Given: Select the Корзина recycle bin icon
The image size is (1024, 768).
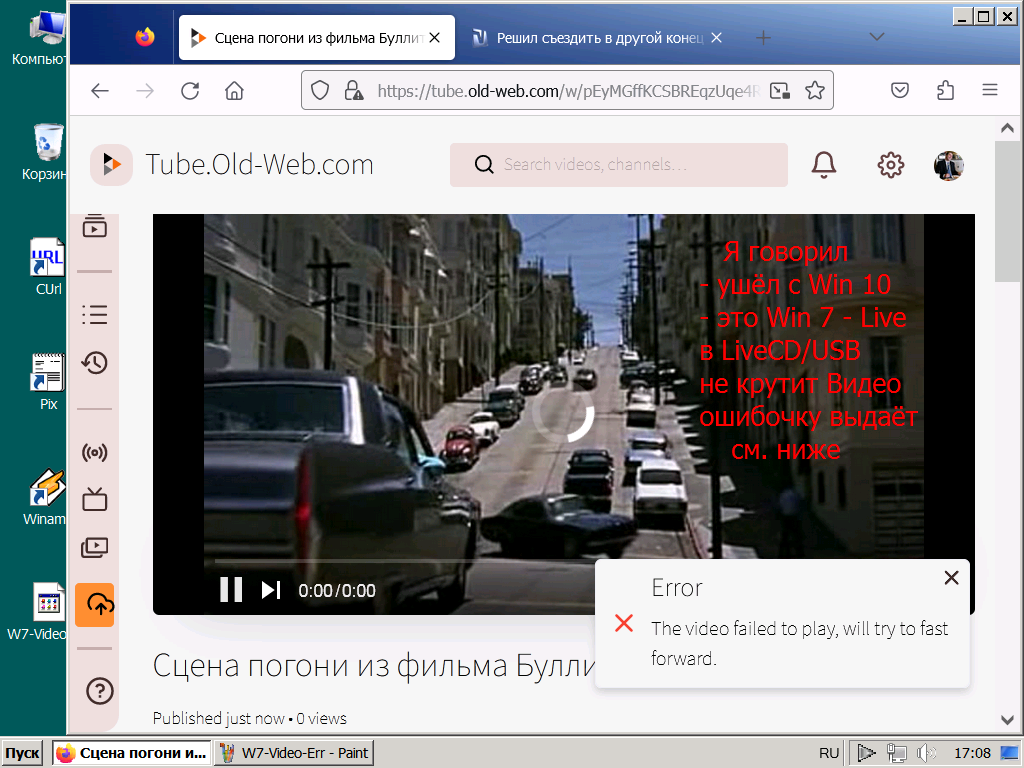Looking at the screenshot, I should coord(44,152).
